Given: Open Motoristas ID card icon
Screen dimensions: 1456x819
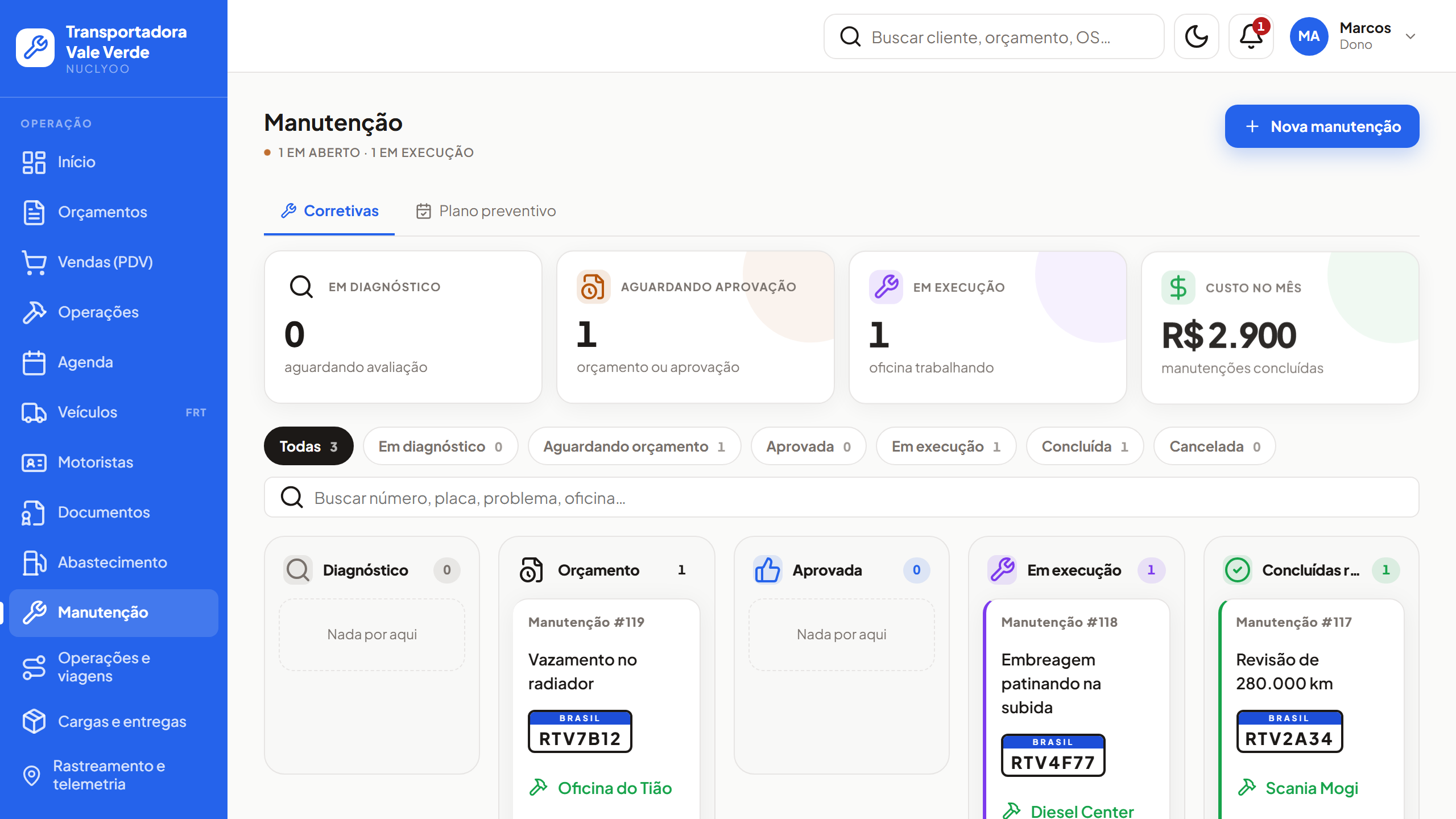Looking at the screenshot, I should click(x=34, y=462).
